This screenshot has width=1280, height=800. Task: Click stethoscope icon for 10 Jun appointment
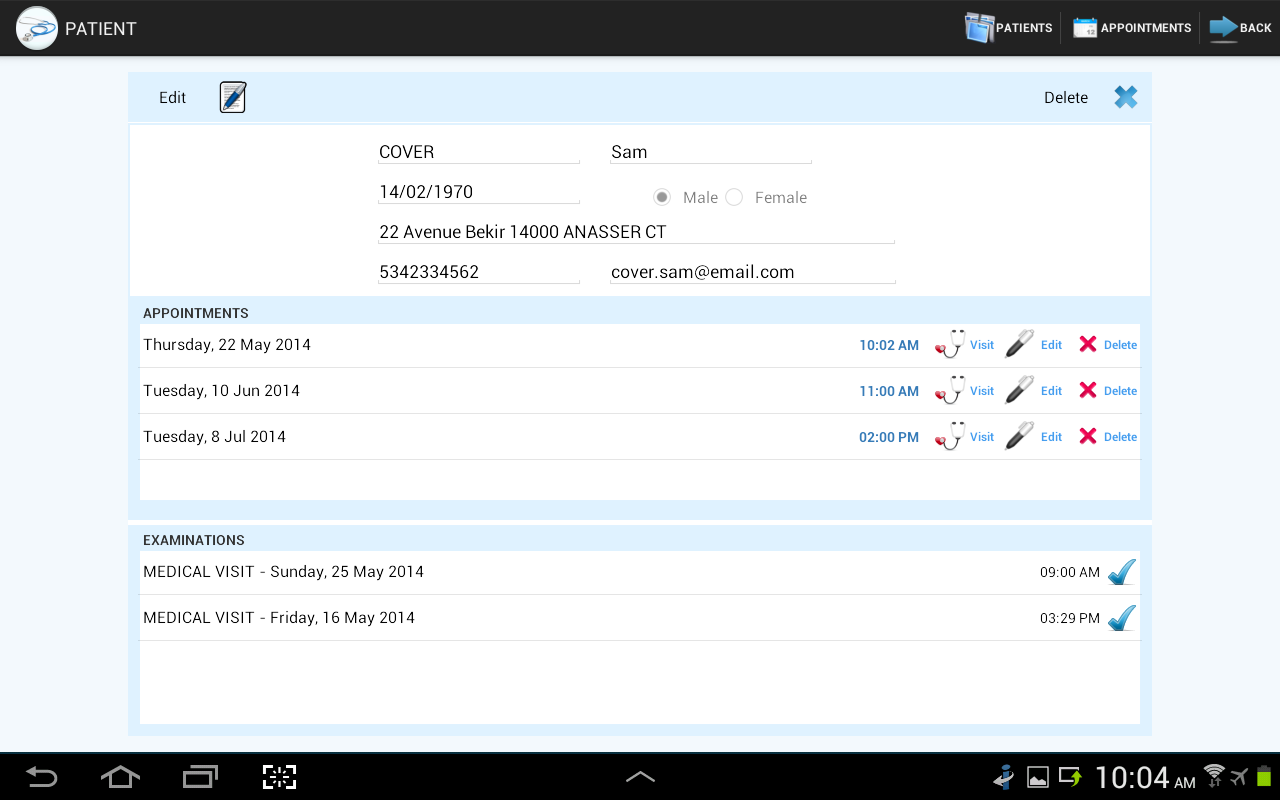950,390
